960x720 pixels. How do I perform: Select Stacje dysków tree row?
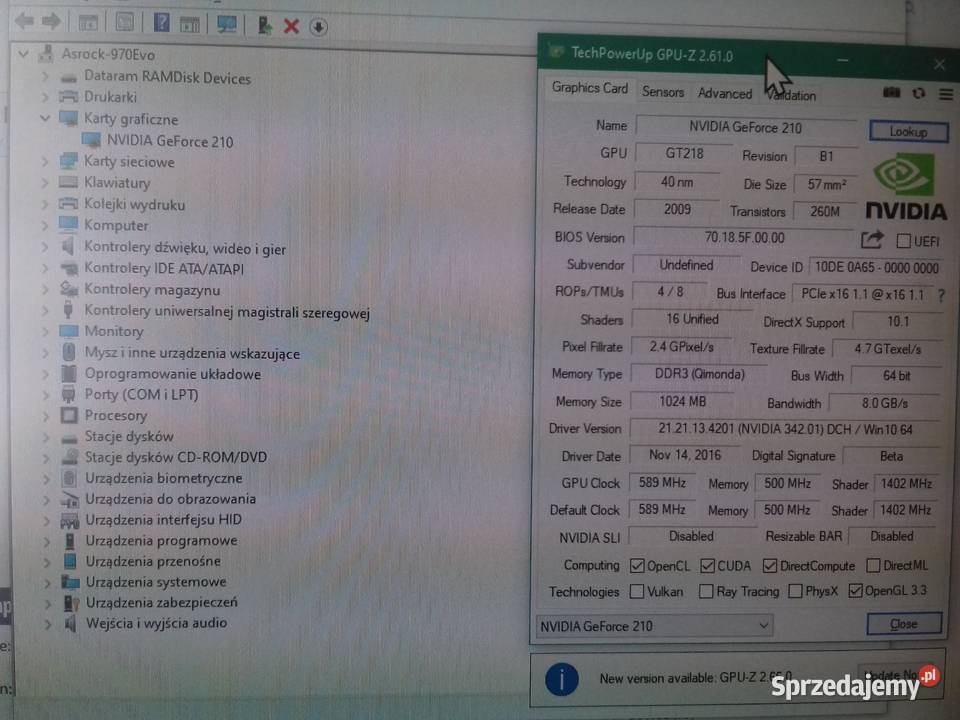click(129, 437)
